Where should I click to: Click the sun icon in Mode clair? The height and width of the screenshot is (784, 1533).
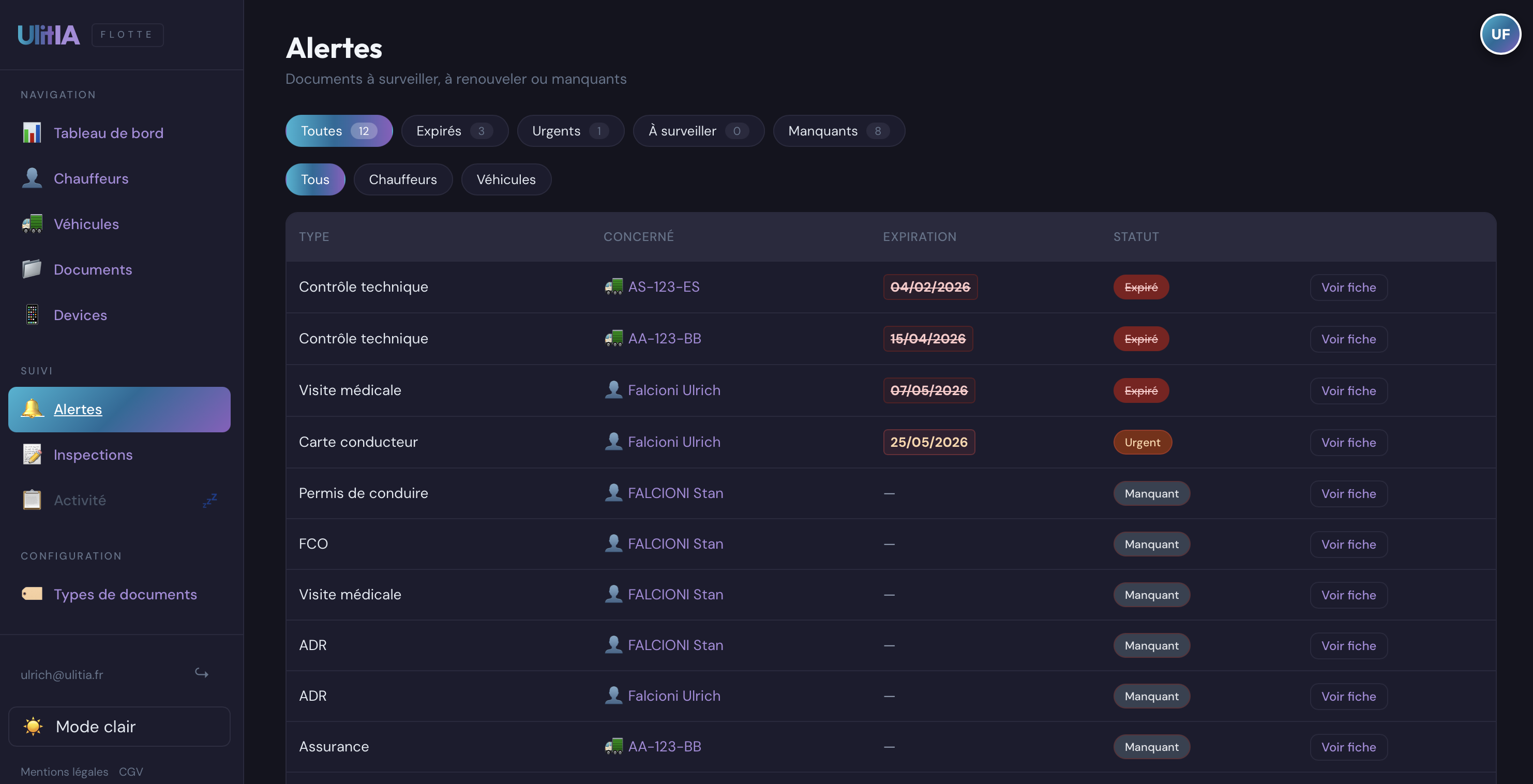[33, 726]
